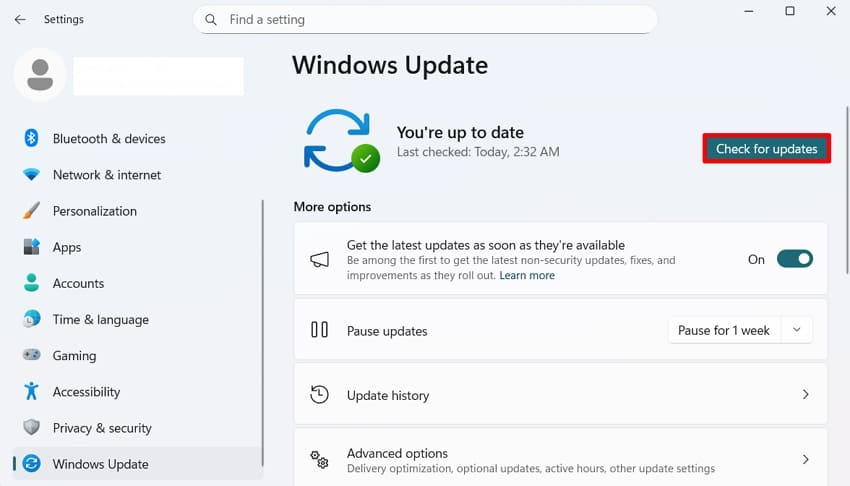Click the Personalization paintbrush icon
This screenshot has width=850, height=486.
(31, 211)
